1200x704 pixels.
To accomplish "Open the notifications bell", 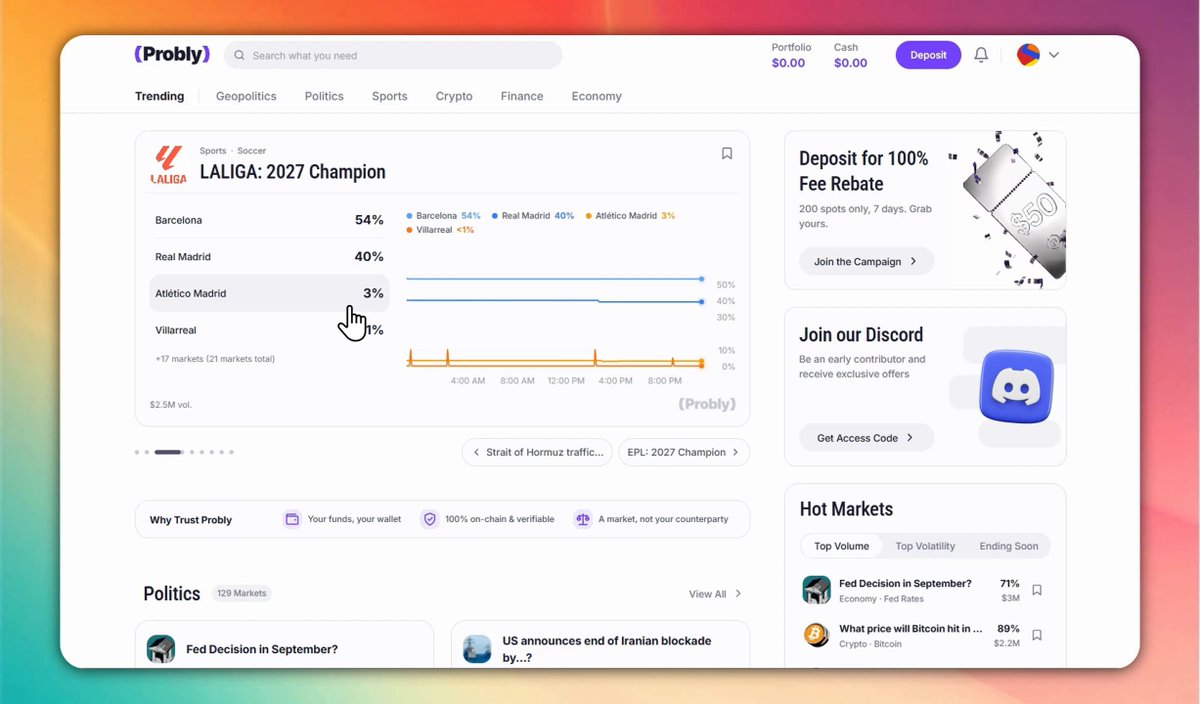I will (981, 55).
